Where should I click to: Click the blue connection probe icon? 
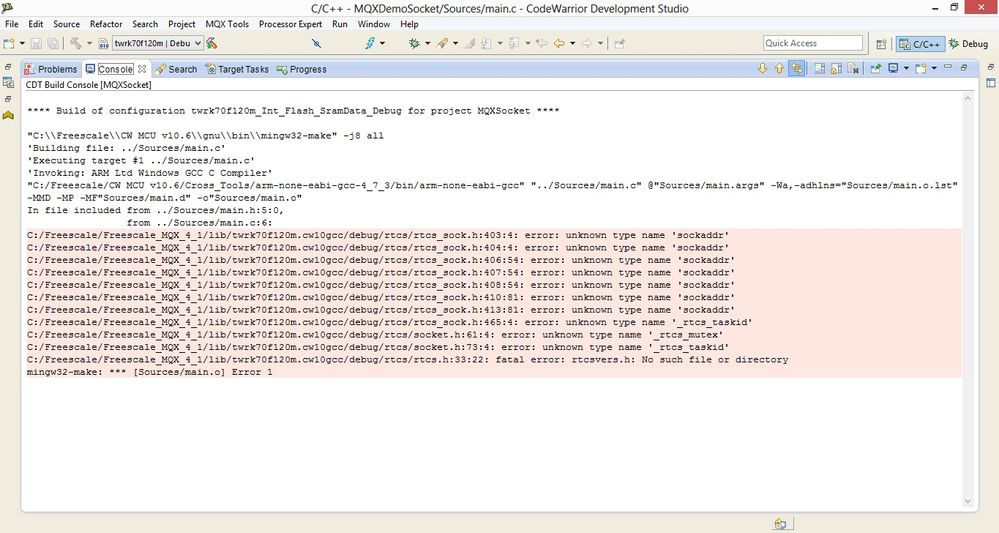[x=316, y=43]
